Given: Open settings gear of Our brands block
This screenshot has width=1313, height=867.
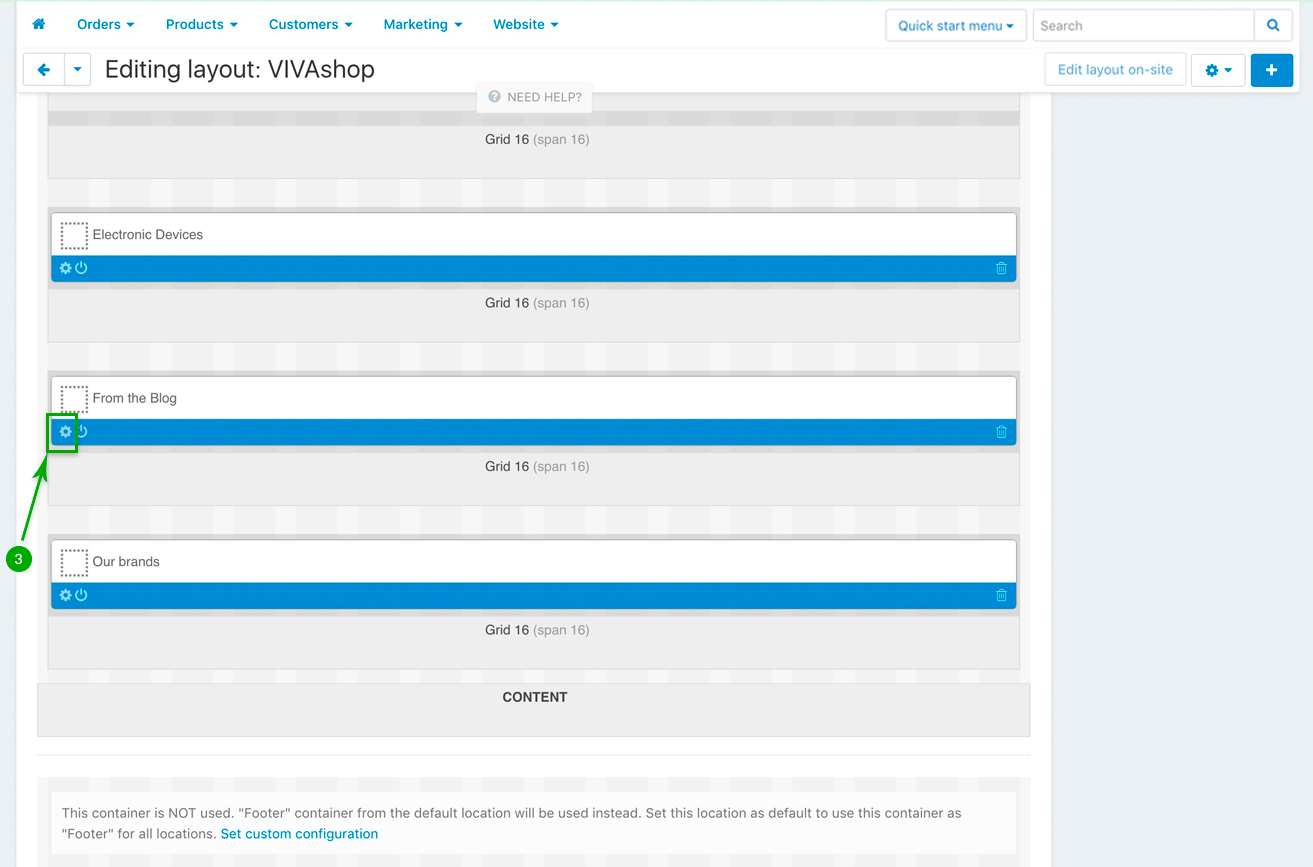Looking at the screenshot, I should [x=66, y=595].
